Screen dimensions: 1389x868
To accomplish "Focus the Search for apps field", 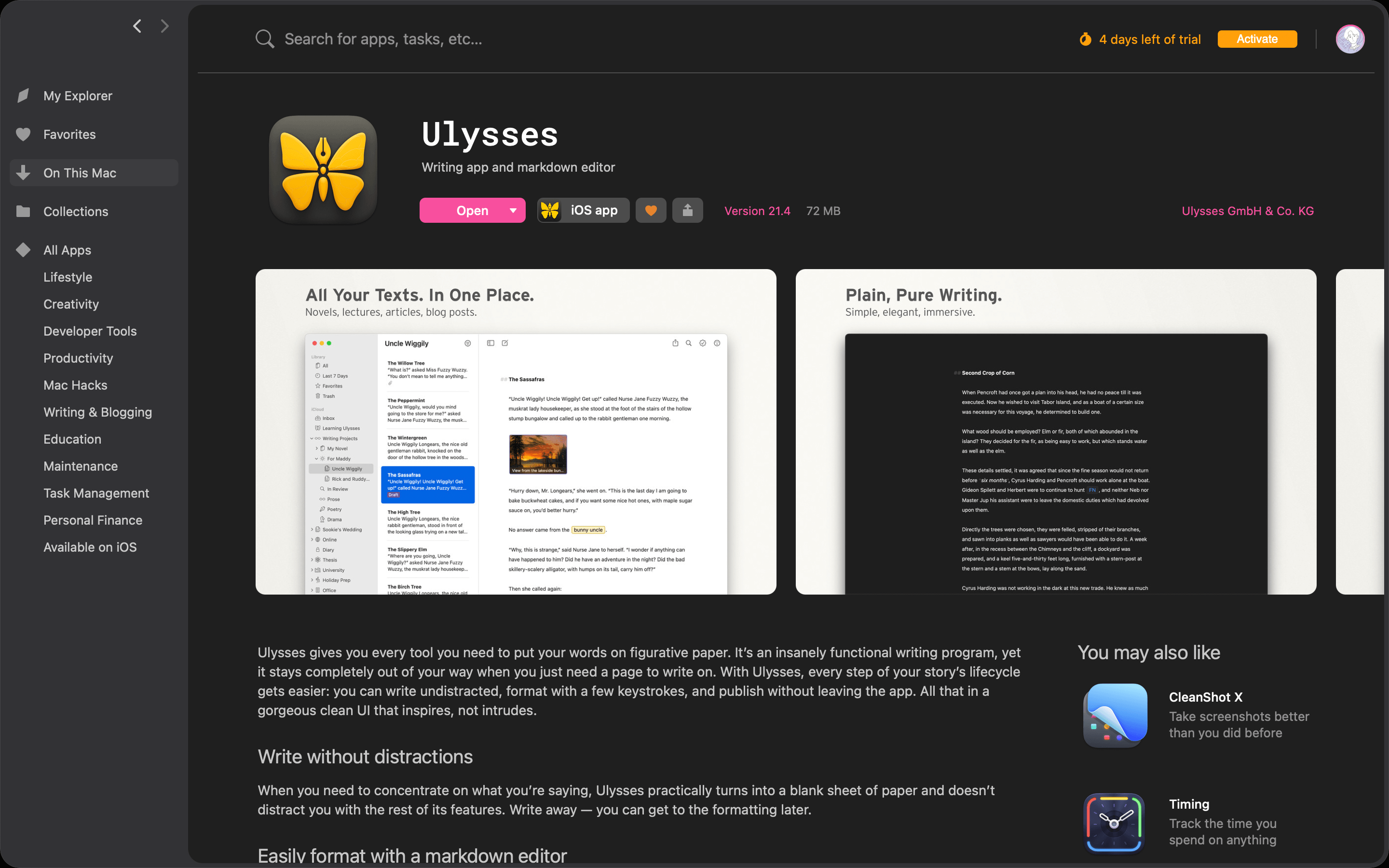I will point(383,39).
